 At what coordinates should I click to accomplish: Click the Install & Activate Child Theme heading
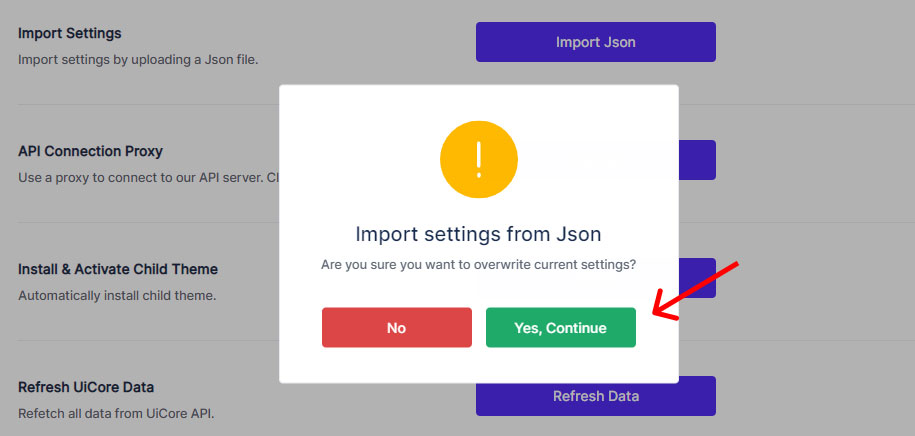tap(118, 269)
